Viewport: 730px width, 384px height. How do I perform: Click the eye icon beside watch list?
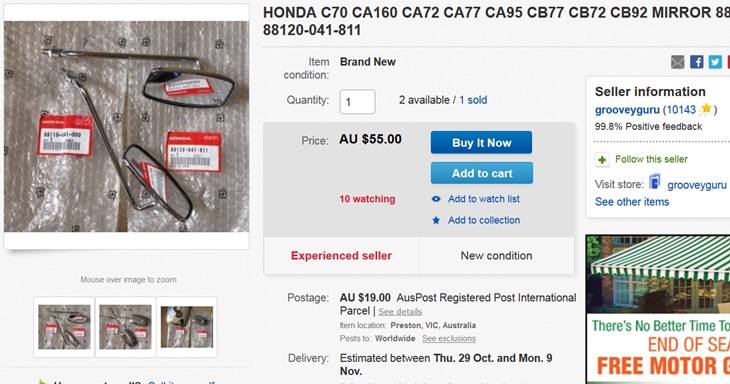(436, 199)
